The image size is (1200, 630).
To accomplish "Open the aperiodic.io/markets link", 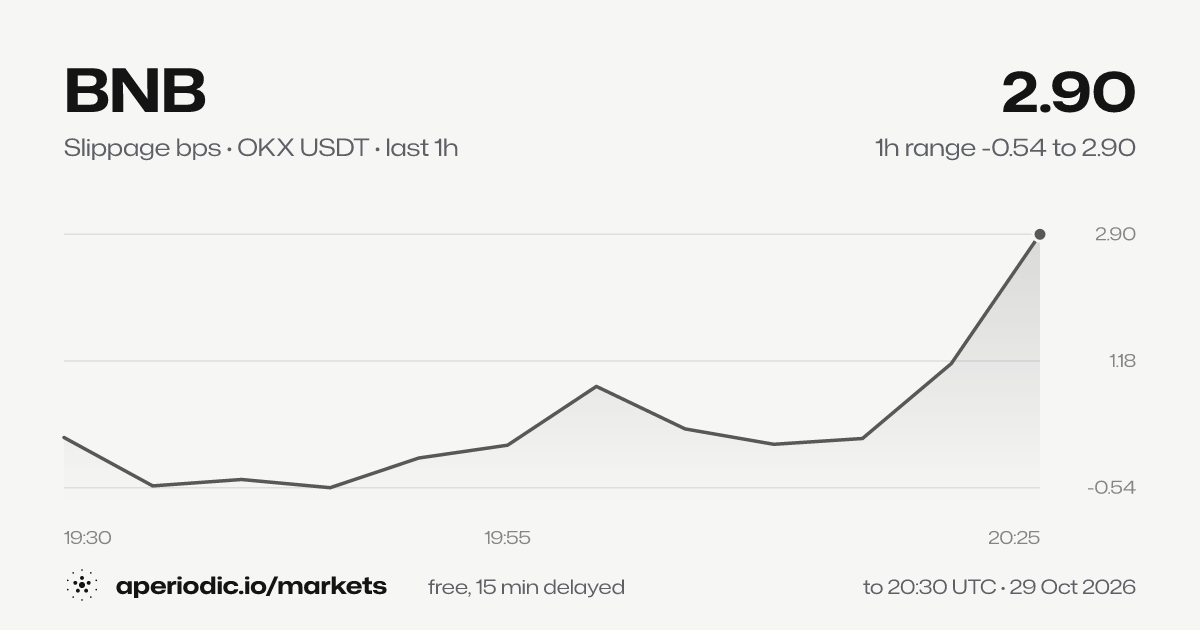I will click(x=251, y=586).
